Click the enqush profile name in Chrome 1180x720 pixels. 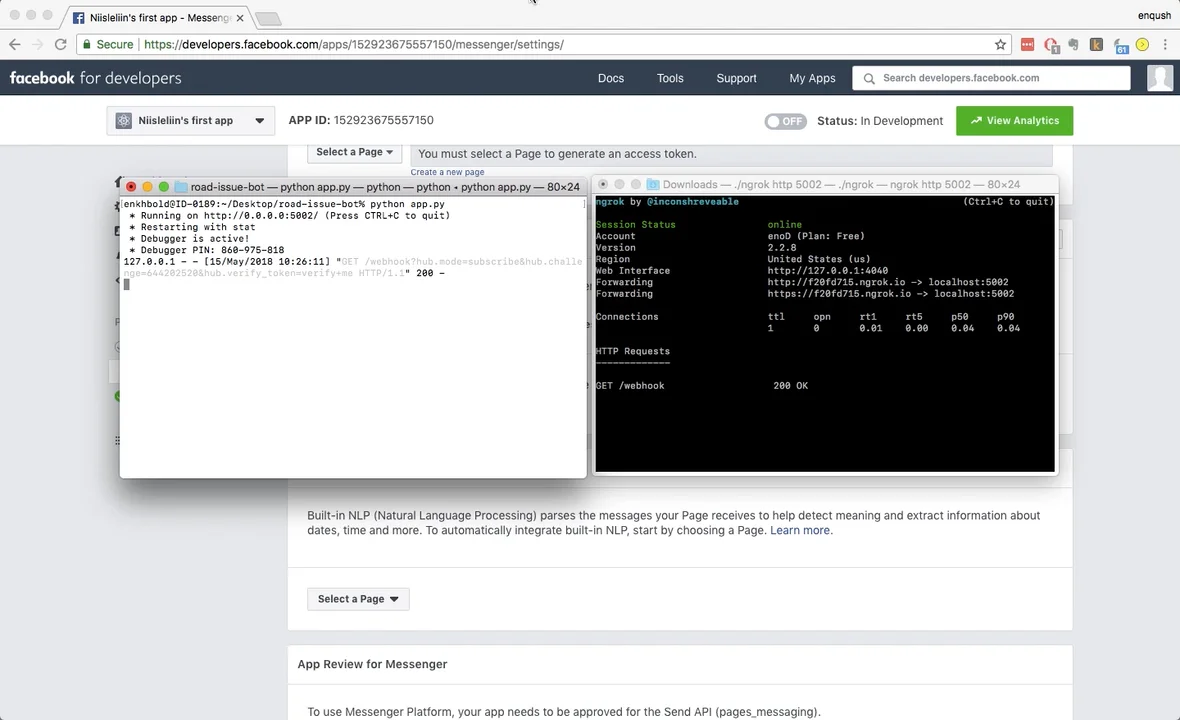click(1154, 16)
